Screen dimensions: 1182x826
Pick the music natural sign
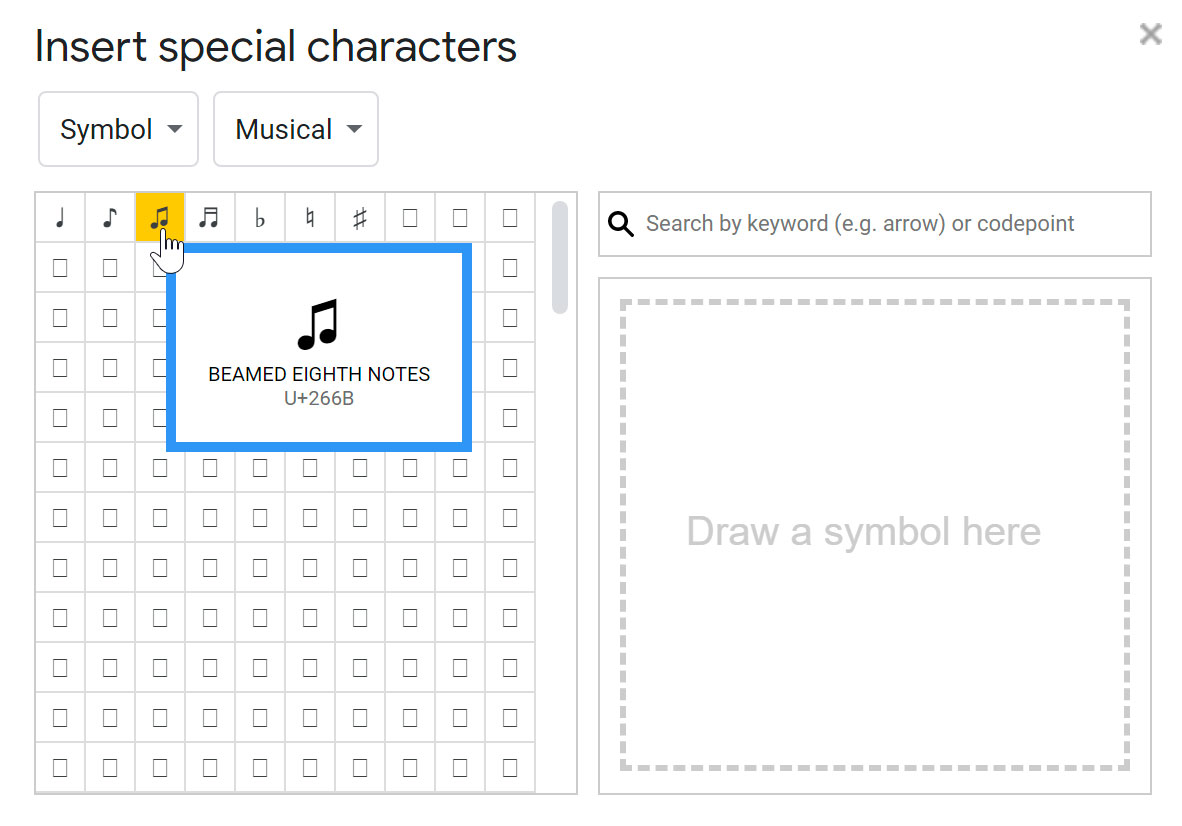[310, 217]
